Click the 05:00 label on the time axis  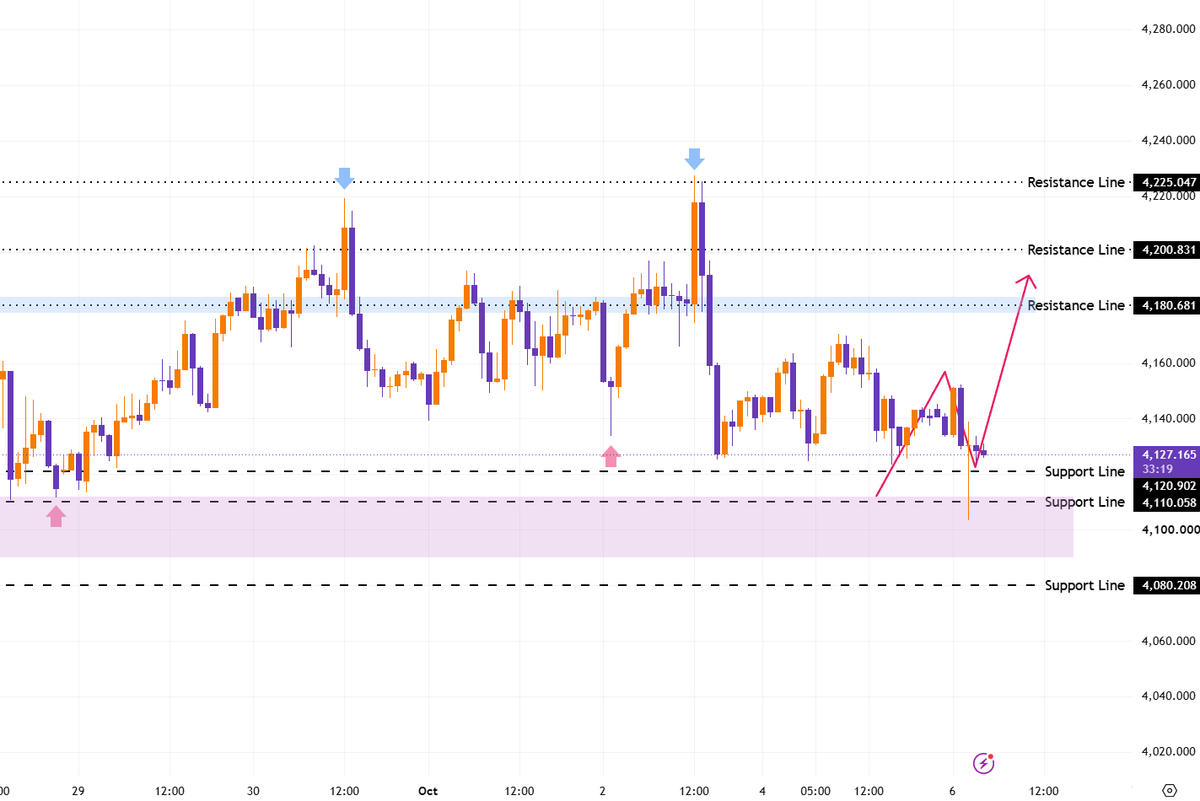[815, 790]
